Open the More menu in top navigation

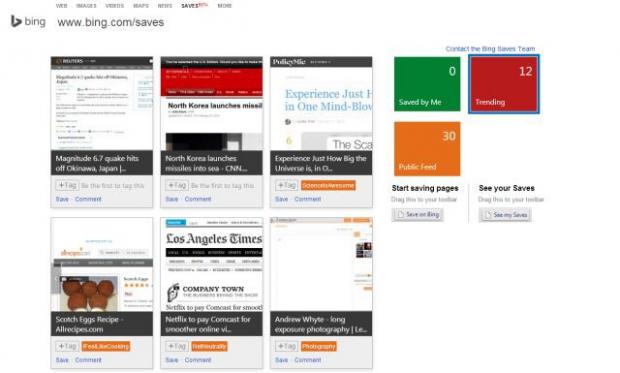pos(225,6)
